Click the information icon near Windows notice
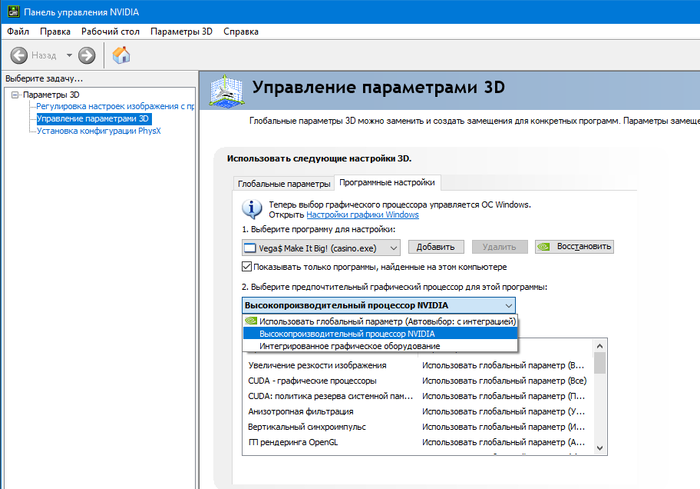The image size is (700, 489). click(x=252, y=209)
